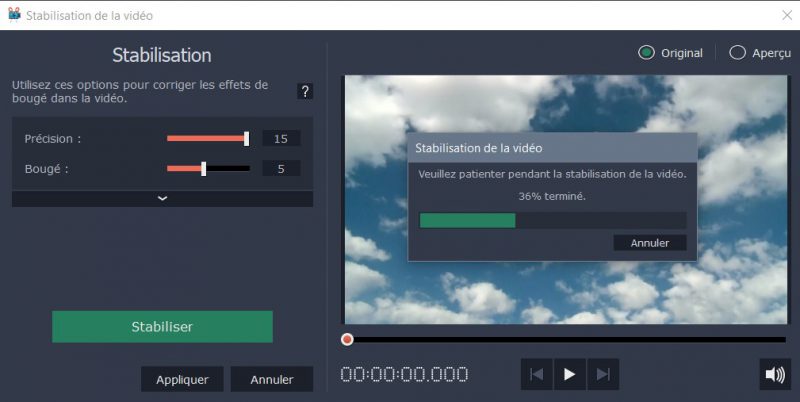Select the Original radio button
Screen dimensions: 800x402
(646, 53)
